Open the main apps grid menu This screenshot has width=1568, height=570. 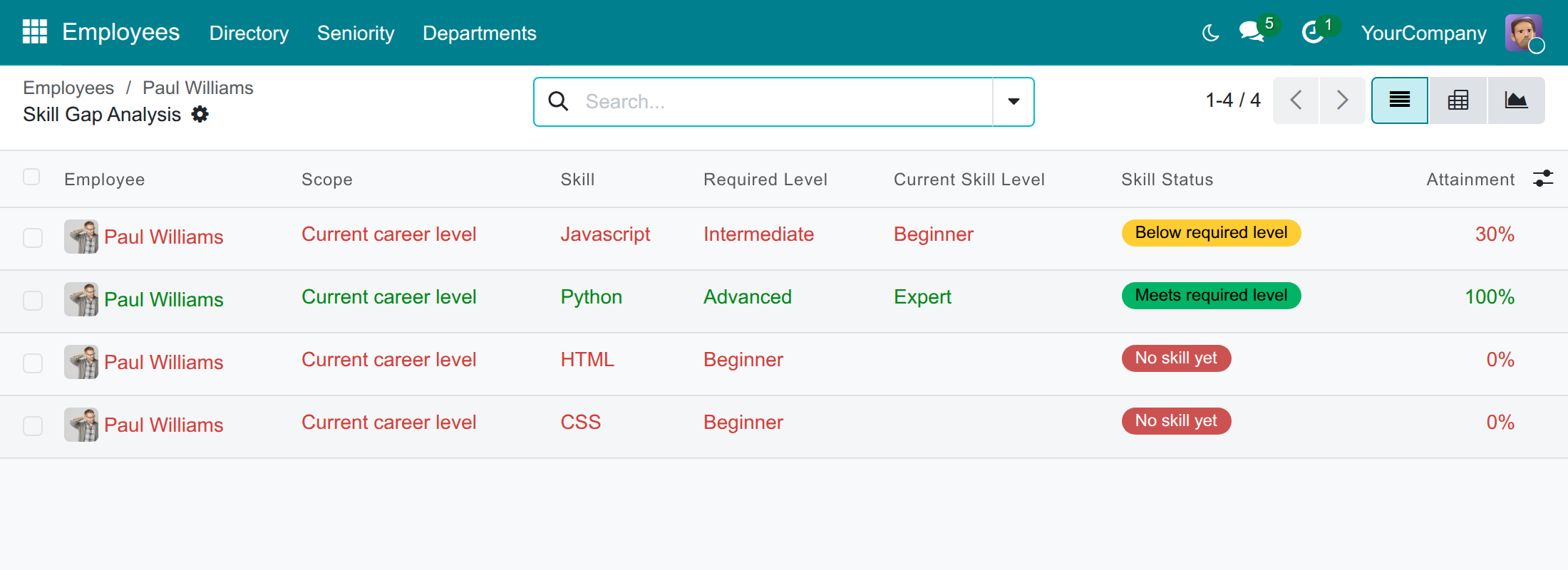(35, 32)
